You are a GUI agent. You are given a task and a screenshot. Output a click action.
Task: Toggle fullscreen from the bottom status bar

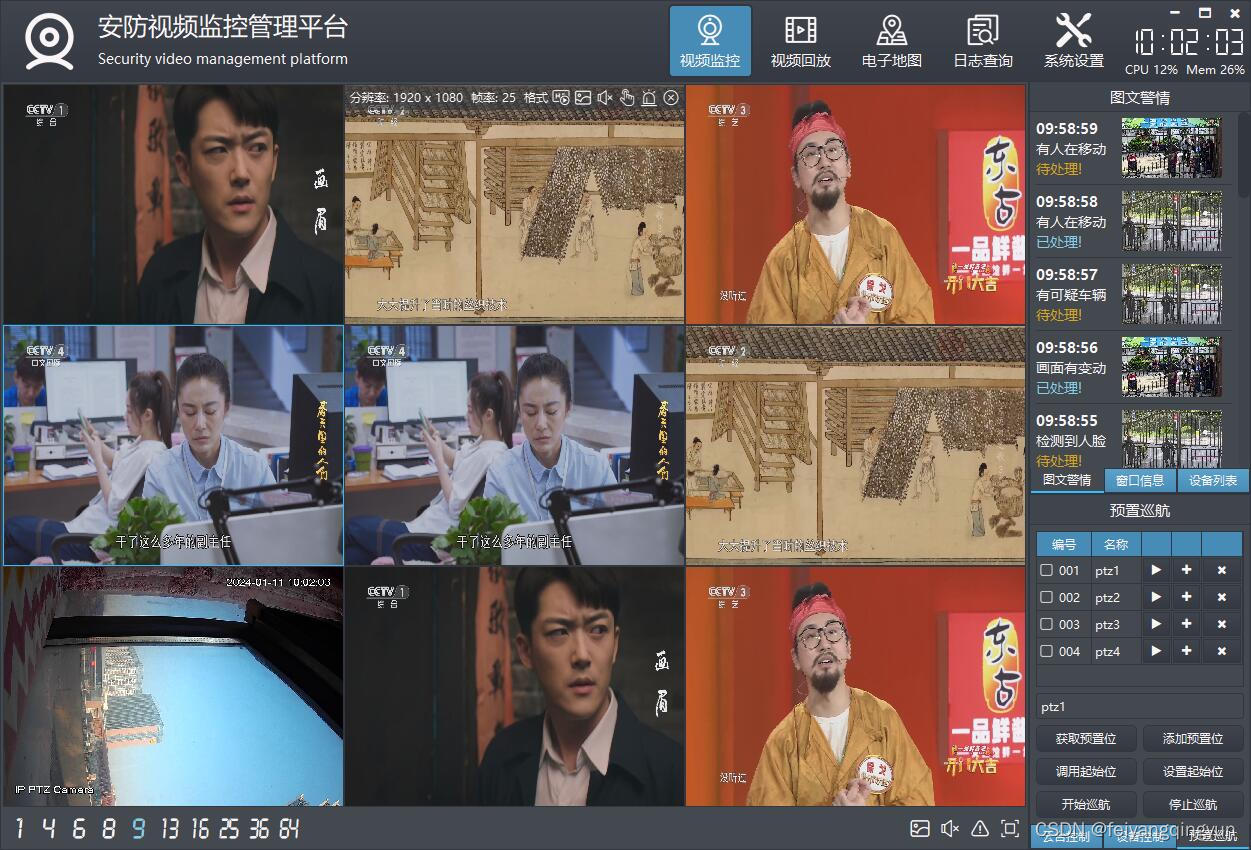click(x=1010, y=828)
